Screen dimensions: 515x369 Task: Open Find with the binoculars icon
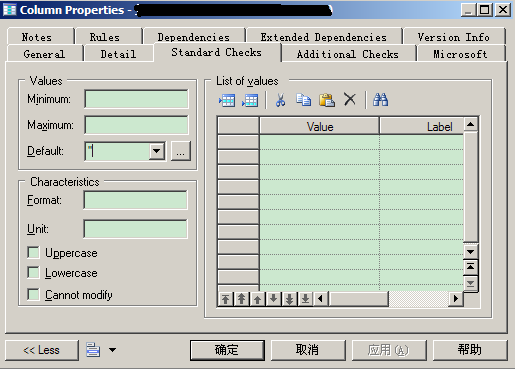pos(380,100)
